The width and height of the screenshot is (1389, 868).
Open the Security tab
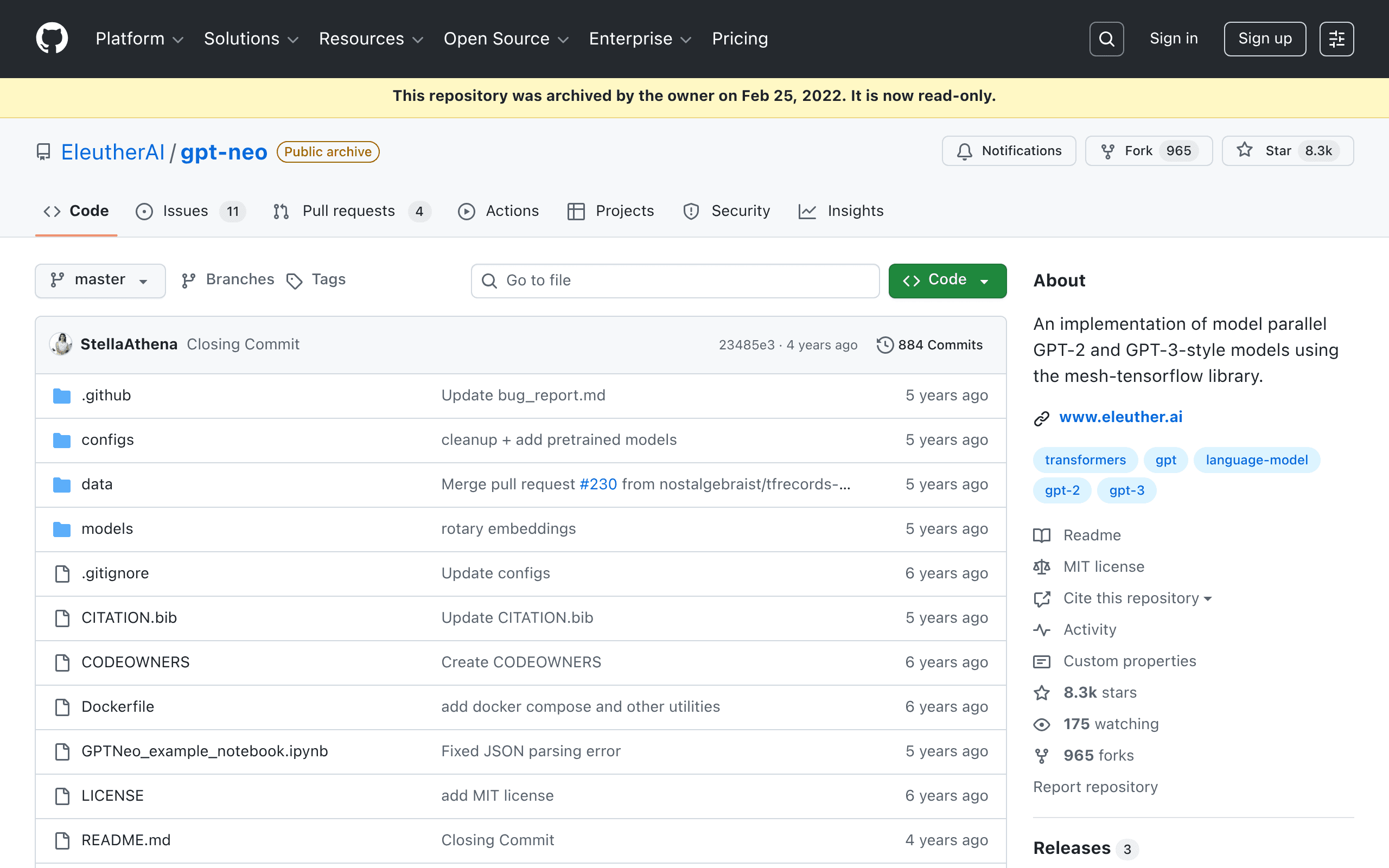pos(726,211)
